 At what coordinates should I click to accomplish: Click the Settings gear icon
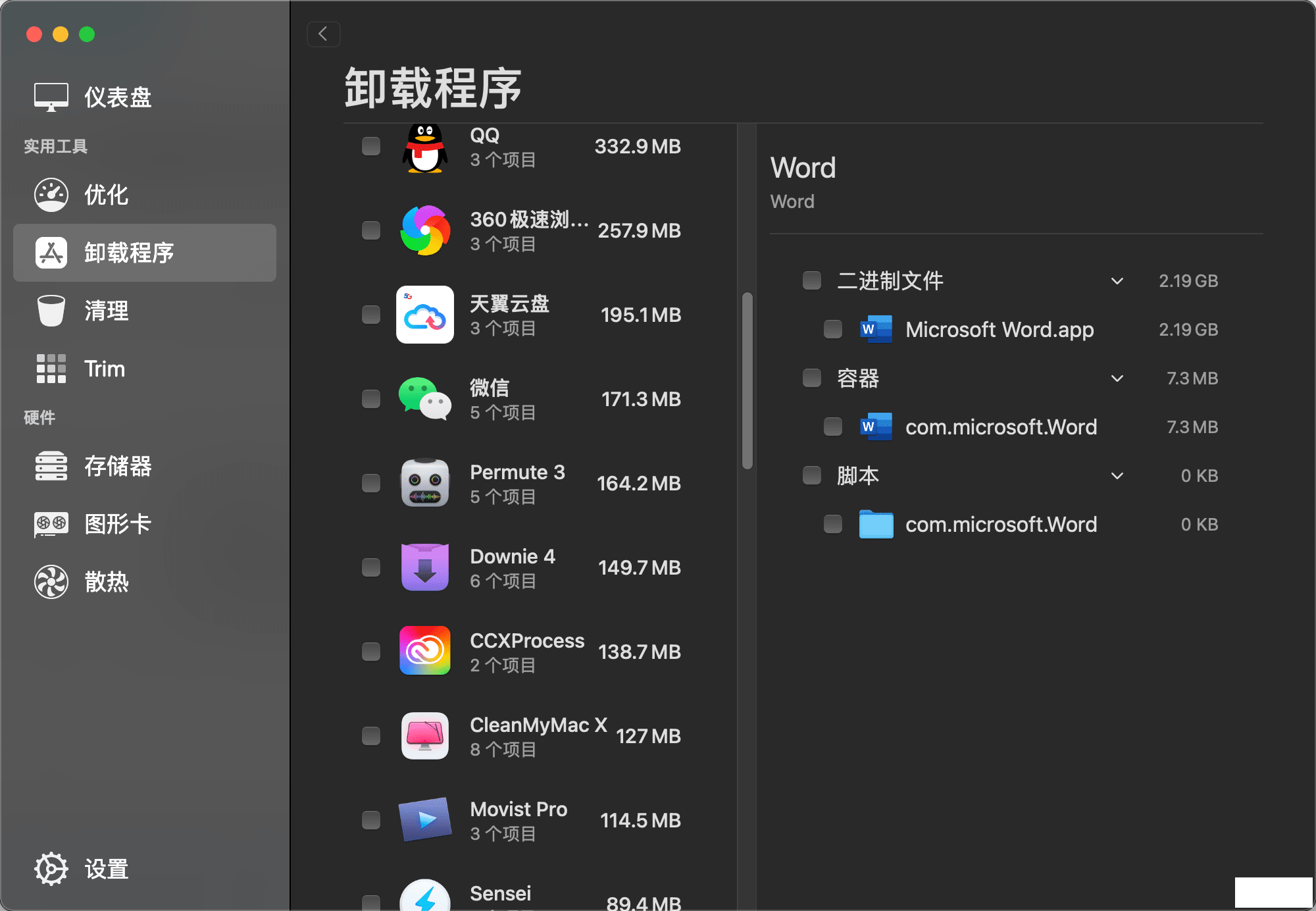[51, 869]
